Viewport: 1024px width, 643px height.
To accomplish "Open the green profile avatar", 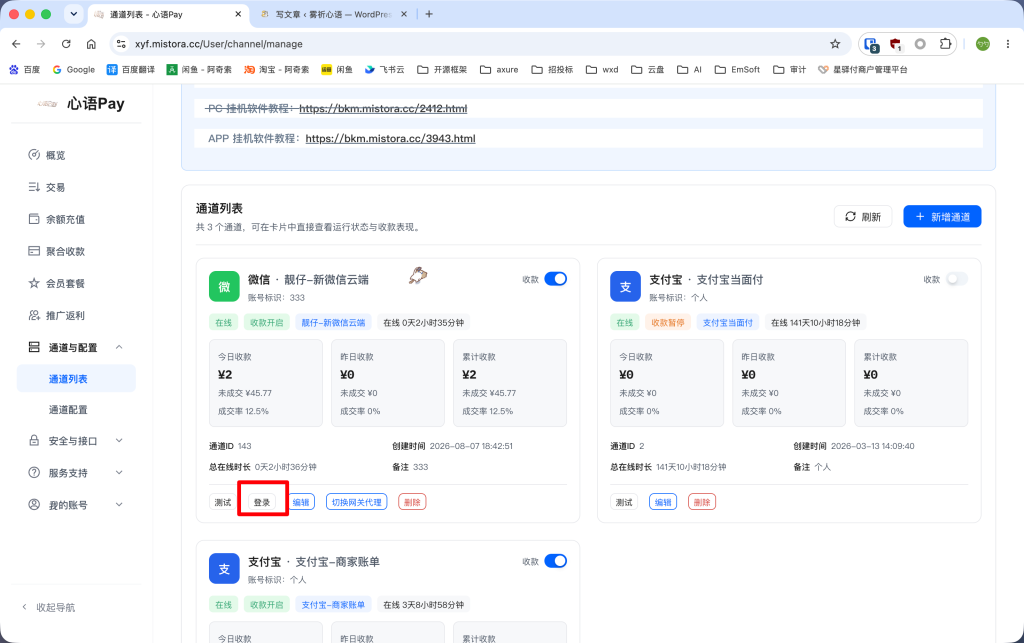I will pos(982,44).
